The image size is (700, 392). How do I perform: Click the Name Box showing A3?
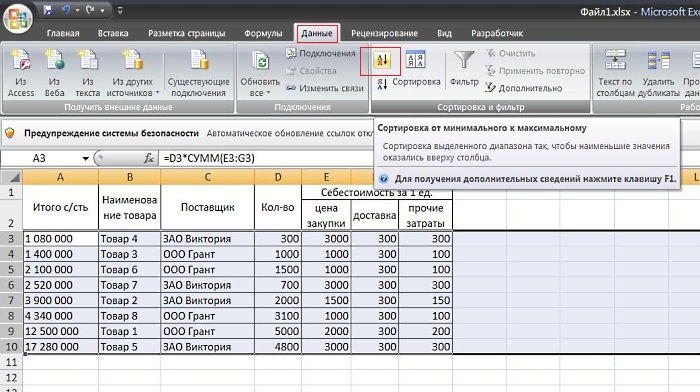40,158
